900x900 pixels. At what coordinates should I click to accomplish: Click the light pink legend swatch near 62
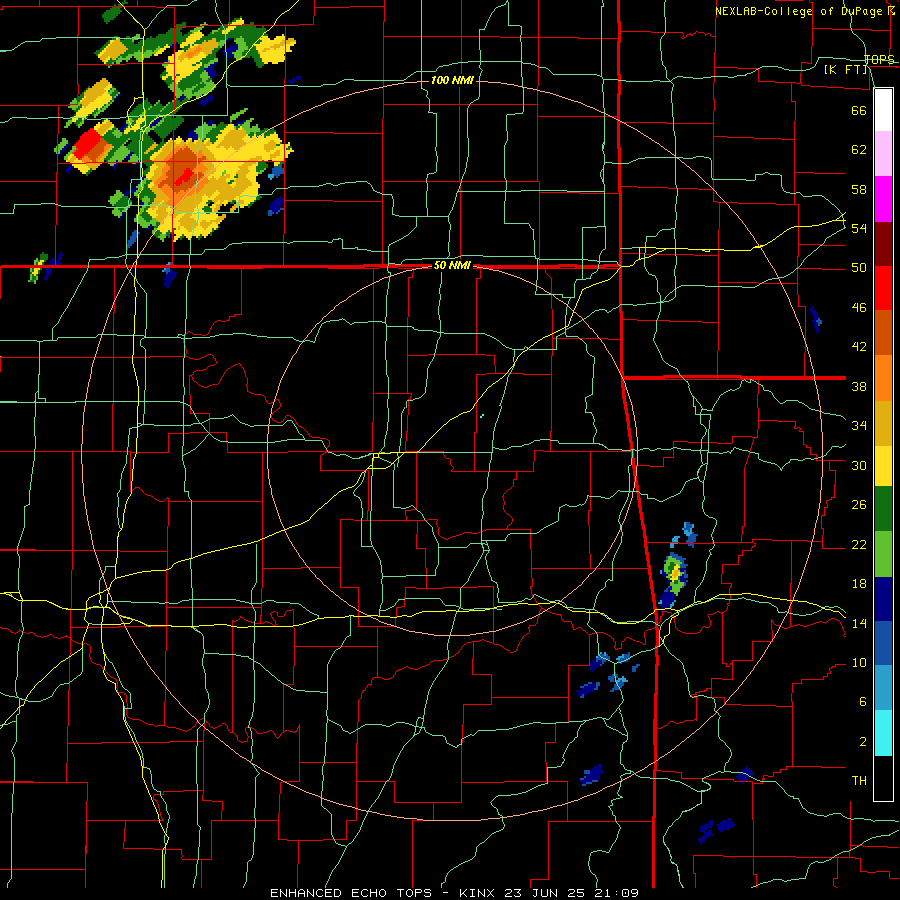tap(883, 154)
